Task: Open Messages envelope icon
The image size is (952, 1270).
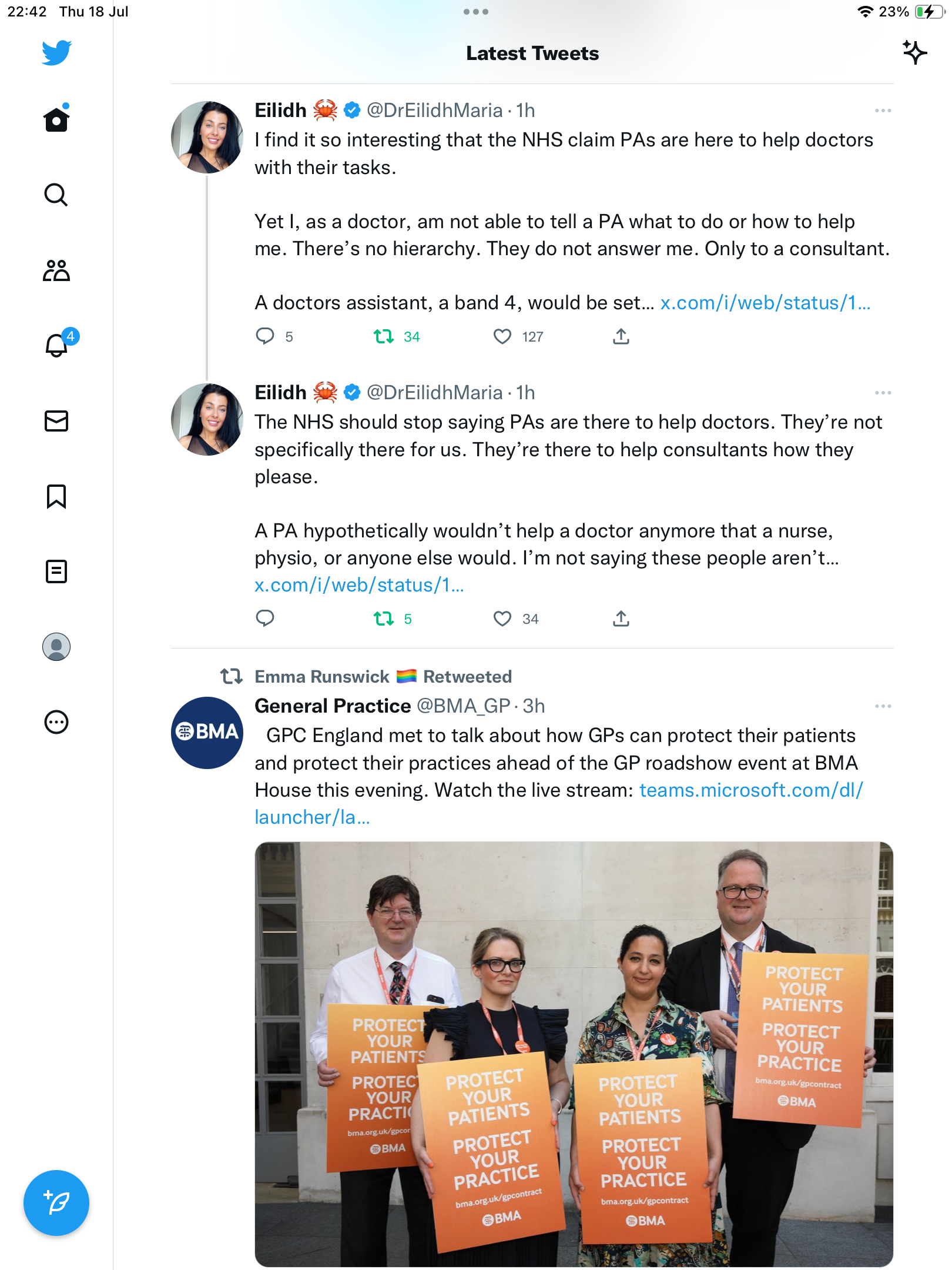Action: click(x=56, y=421)
